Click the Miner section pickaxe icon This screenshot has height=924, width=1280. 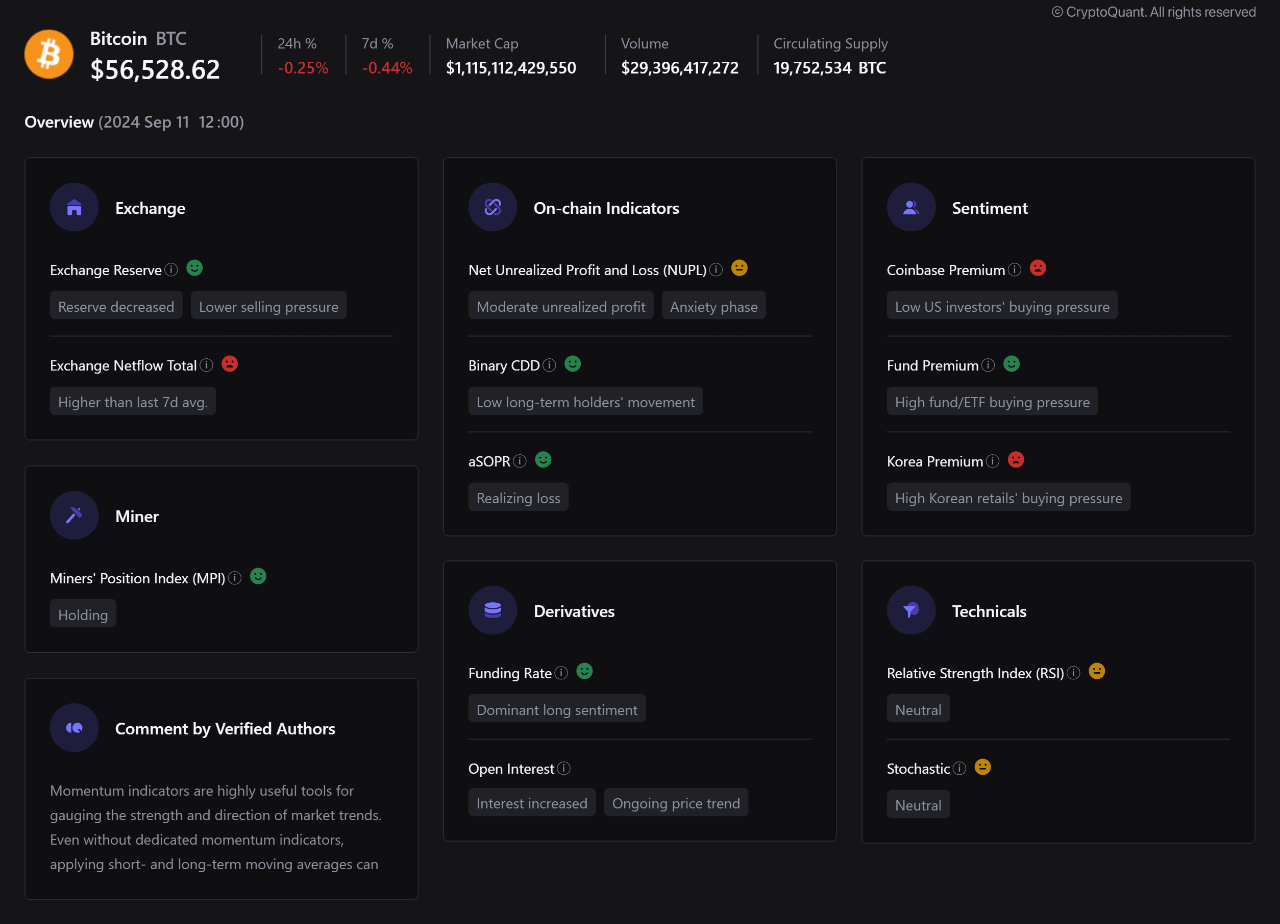[x=74, y=515]
